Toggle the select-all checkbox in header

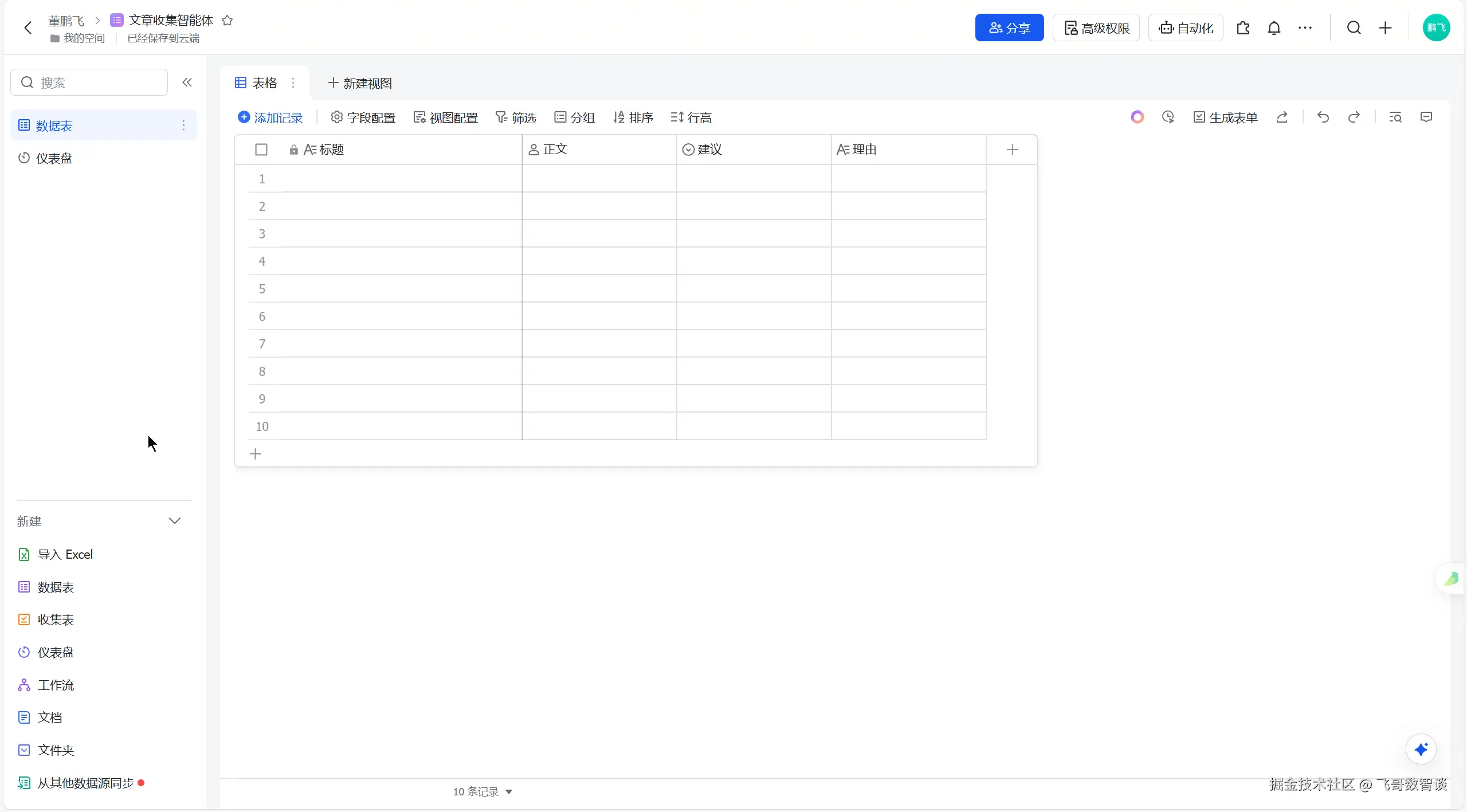coord(261,150)
